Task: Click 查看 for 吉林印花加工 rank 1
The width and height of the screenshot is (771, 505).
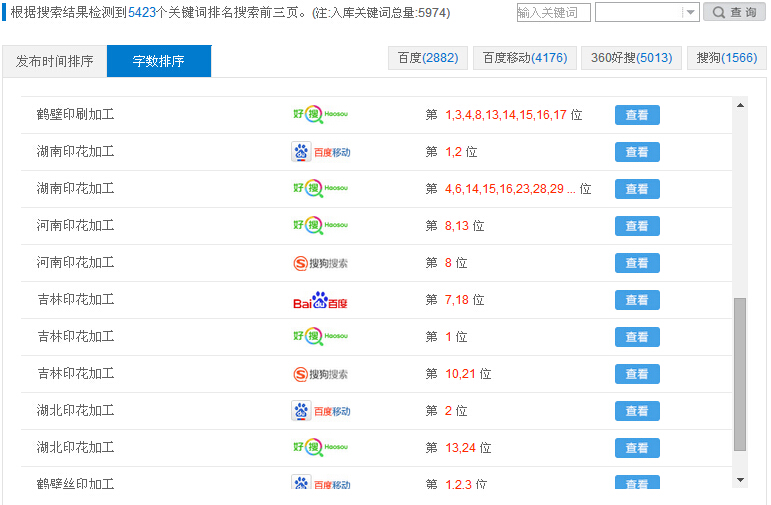Action: tap(637, 337)
